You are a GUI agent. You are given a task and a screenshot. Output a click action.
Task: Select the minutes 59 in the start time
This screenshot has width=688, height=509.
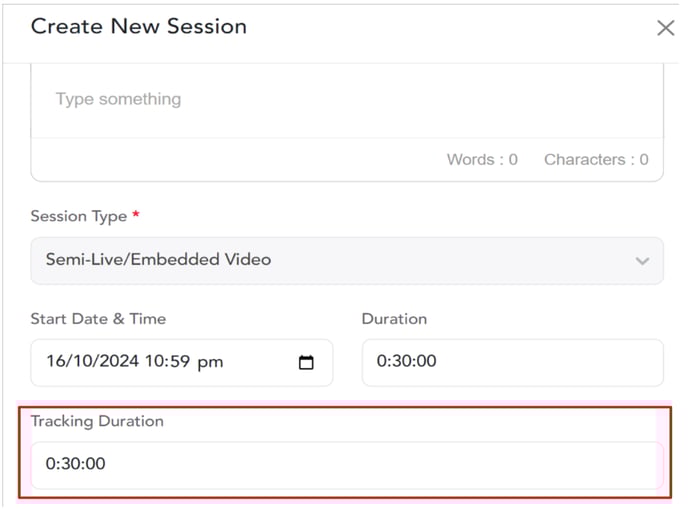tap(179, 361)
